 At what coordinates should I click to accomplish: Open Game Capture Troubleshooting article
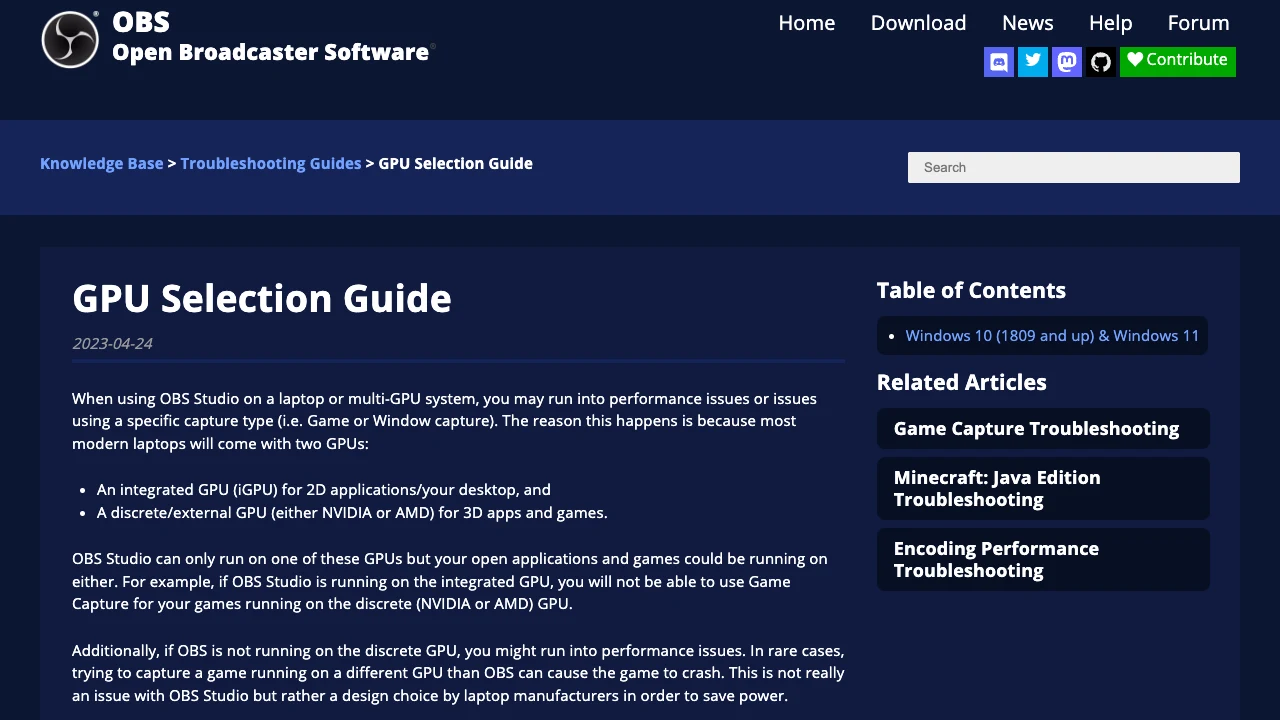pos(1043,429)
